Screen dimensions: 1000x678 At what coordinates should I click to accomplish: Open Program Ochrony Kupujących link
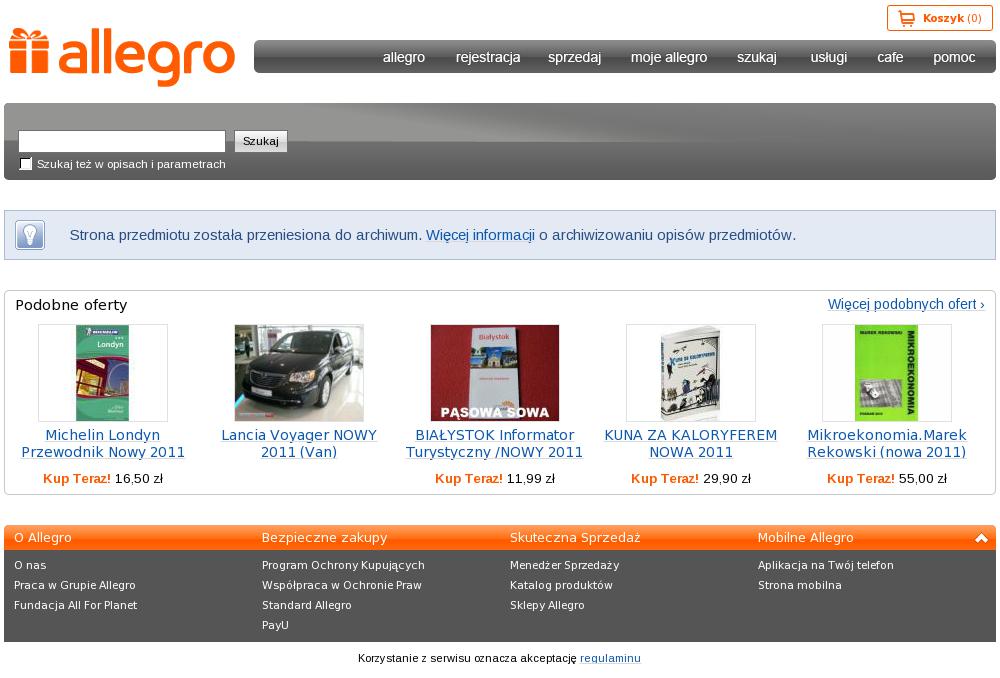coord(343,565)
